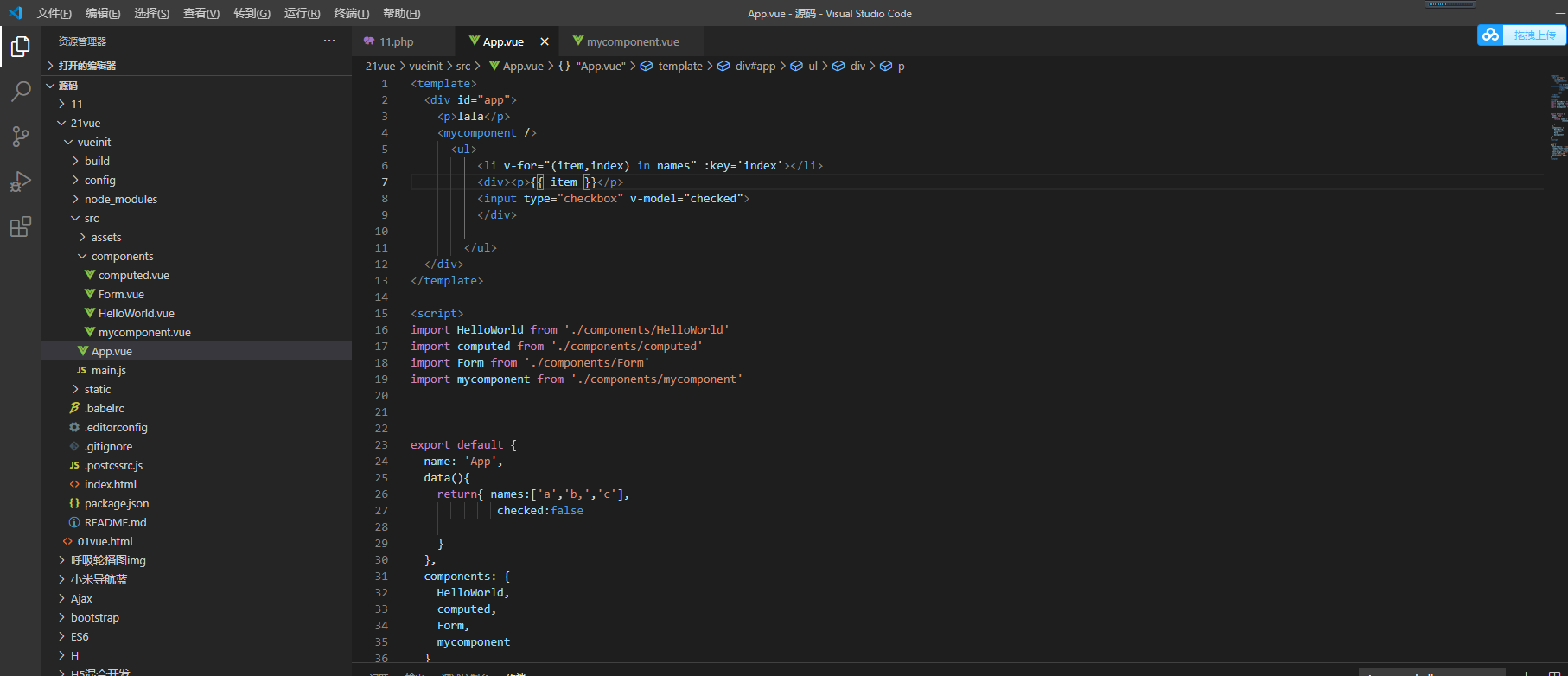Open computed.vue in the file tree
The width and height of the screenshot is (1568, 676).
(197, 275)
